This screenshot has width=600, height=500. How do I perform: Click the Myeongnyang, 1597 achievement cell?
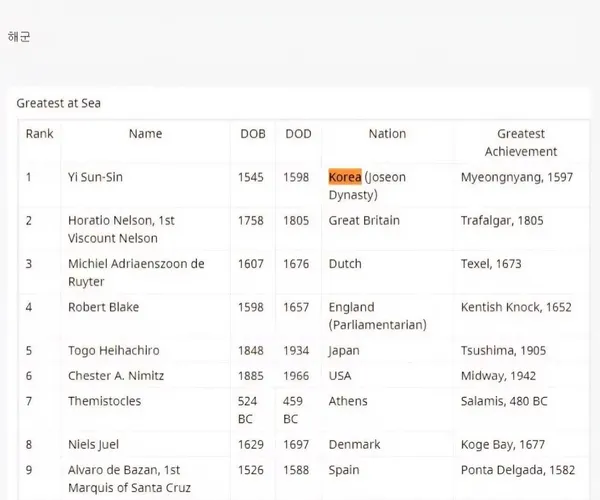click(x=517, y=177)
